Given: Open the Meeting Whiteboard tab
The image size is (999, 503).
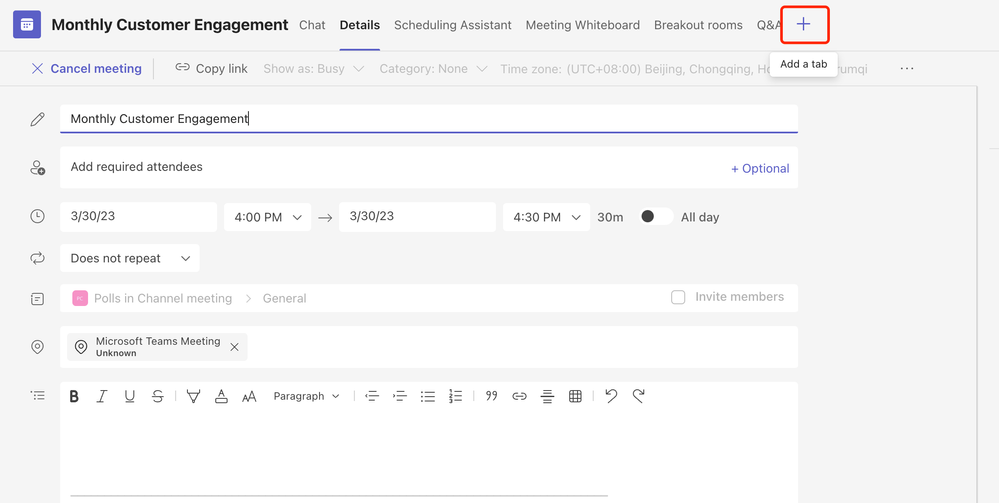Looking at the screenshot, I should (x=582, y=25).
